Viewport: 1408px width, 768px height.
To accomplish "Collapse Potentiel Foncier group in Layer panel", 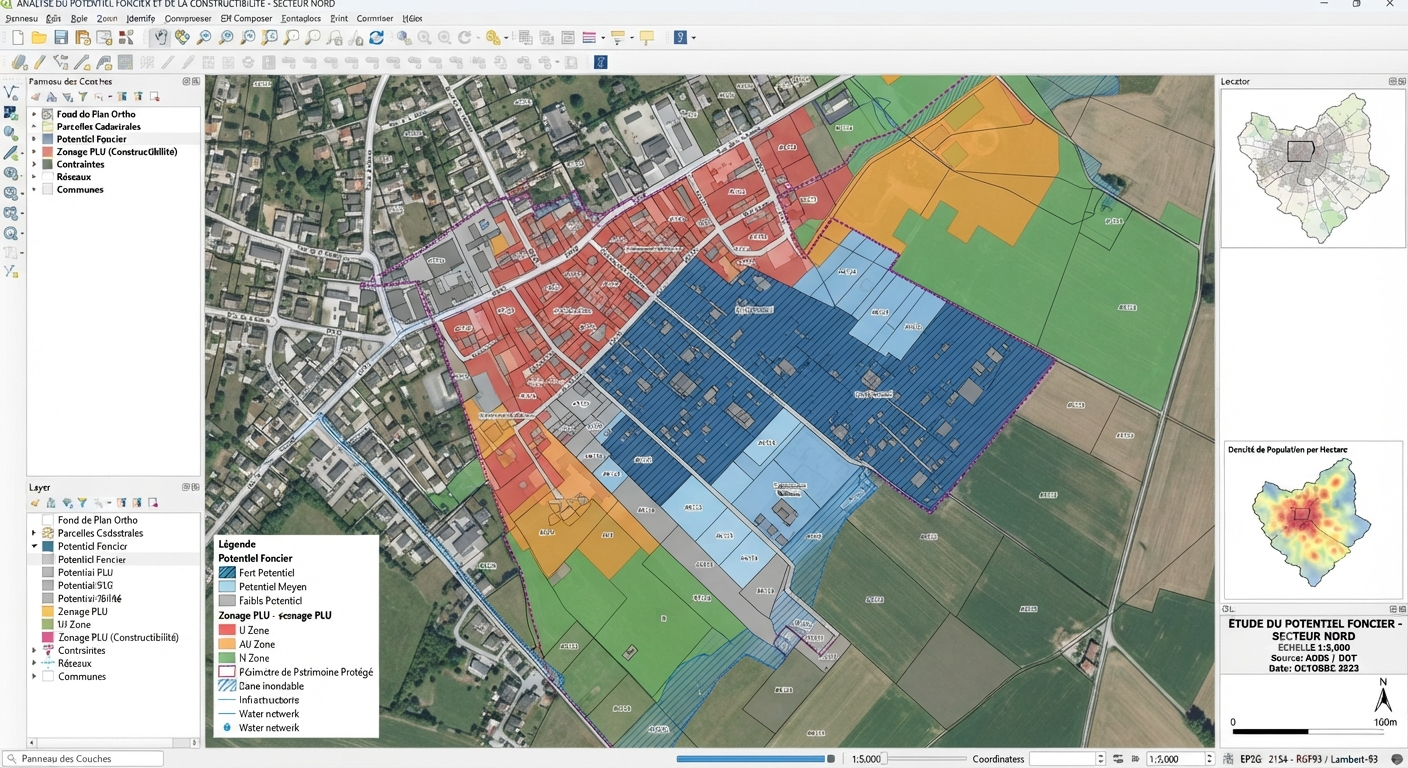I will click(x=34, y=546).
